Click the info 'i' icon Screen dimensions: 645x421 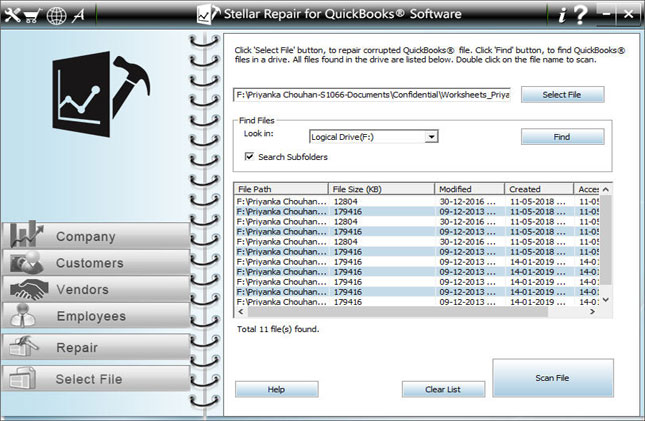[x=562, y=15]
